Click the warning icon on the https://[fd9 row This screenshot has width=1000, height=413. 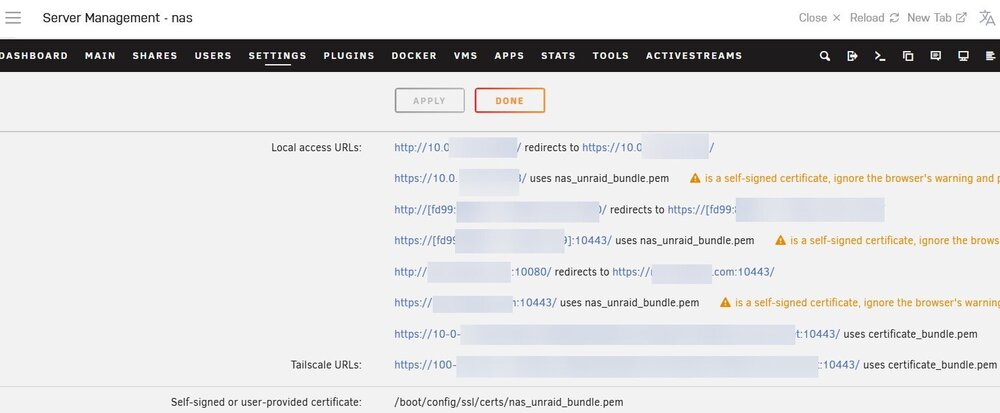tap(781, 240)
